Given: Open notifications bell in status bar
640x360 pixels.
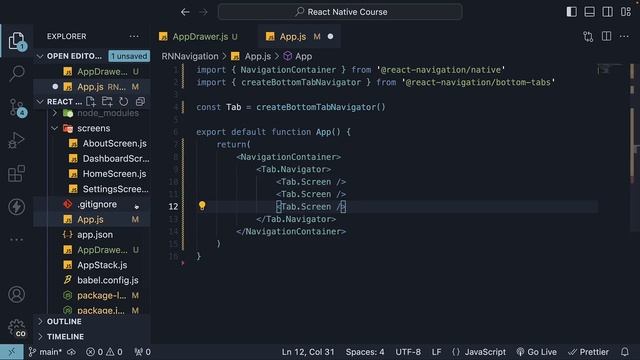Looking at the screenshot, I should [x=624, y=352].
